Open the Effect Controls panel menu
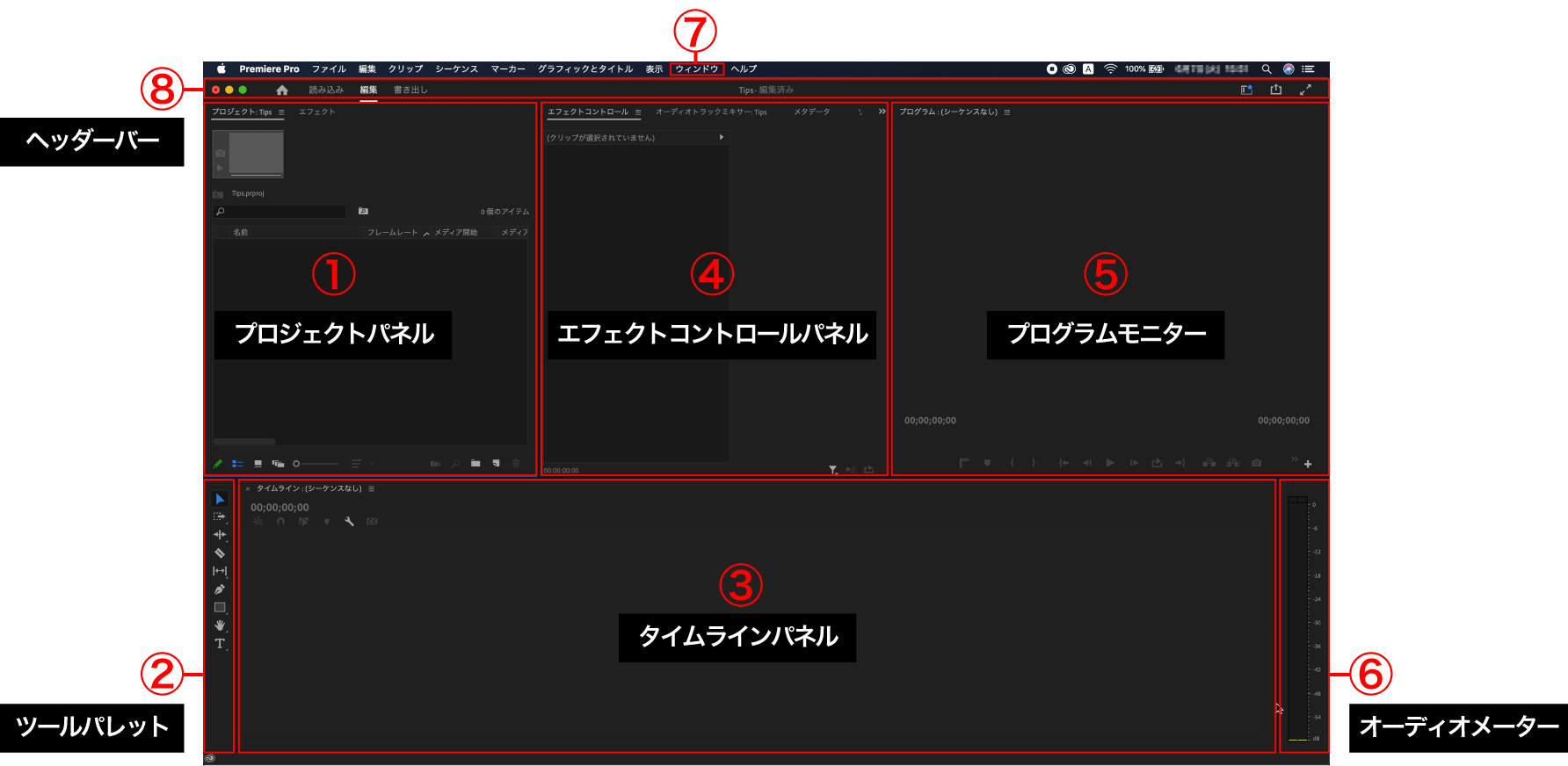1568x766 pixels. [638, 112]
